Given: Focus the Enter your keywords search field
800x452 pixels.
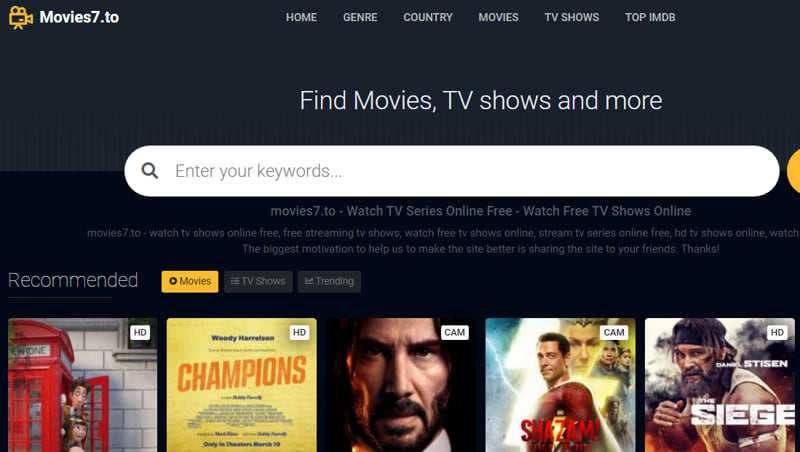Looking at the screenshot, I should pyautogui.click(x=452, y=171).
